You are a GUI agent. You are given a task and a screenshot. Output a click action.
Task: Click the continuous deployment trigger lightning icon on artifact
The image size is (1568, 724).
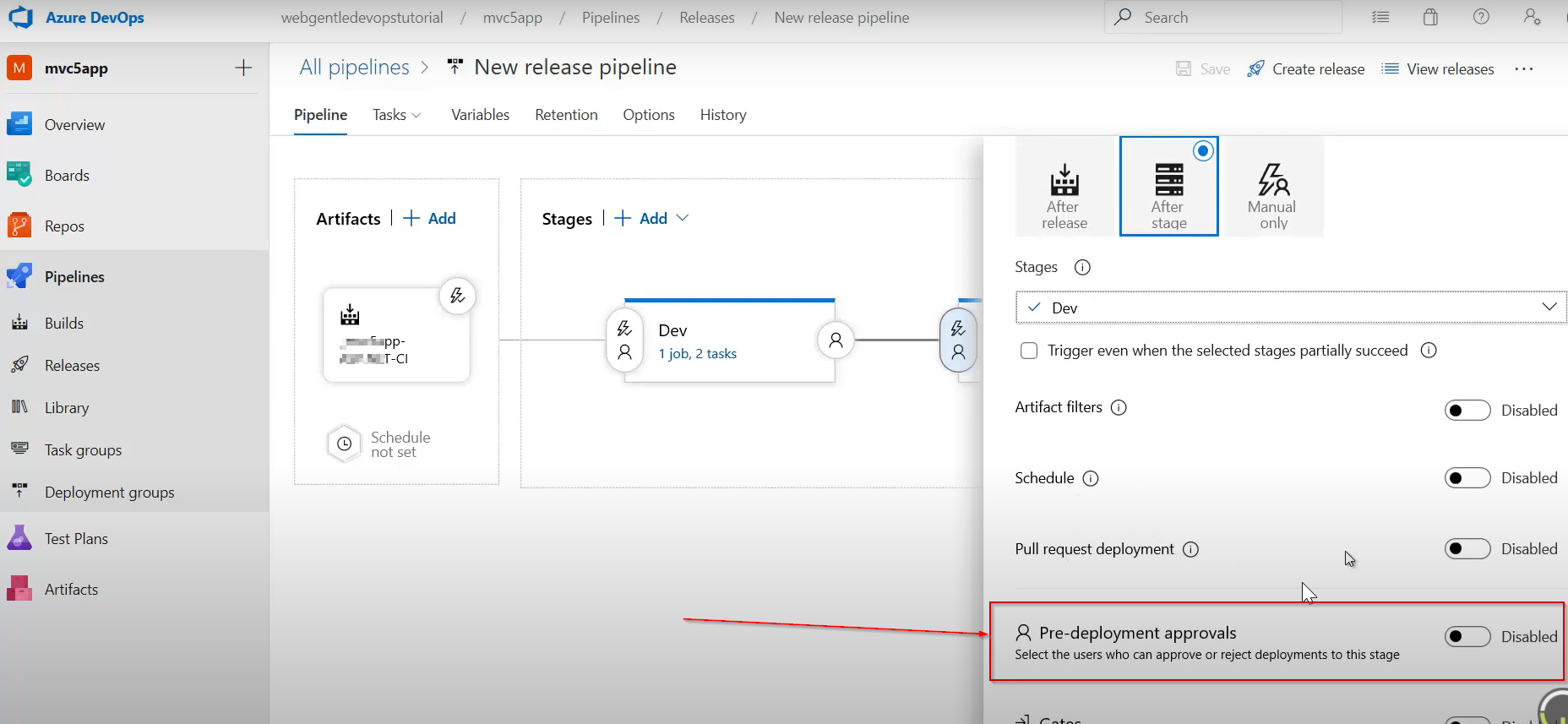[457, 296]
